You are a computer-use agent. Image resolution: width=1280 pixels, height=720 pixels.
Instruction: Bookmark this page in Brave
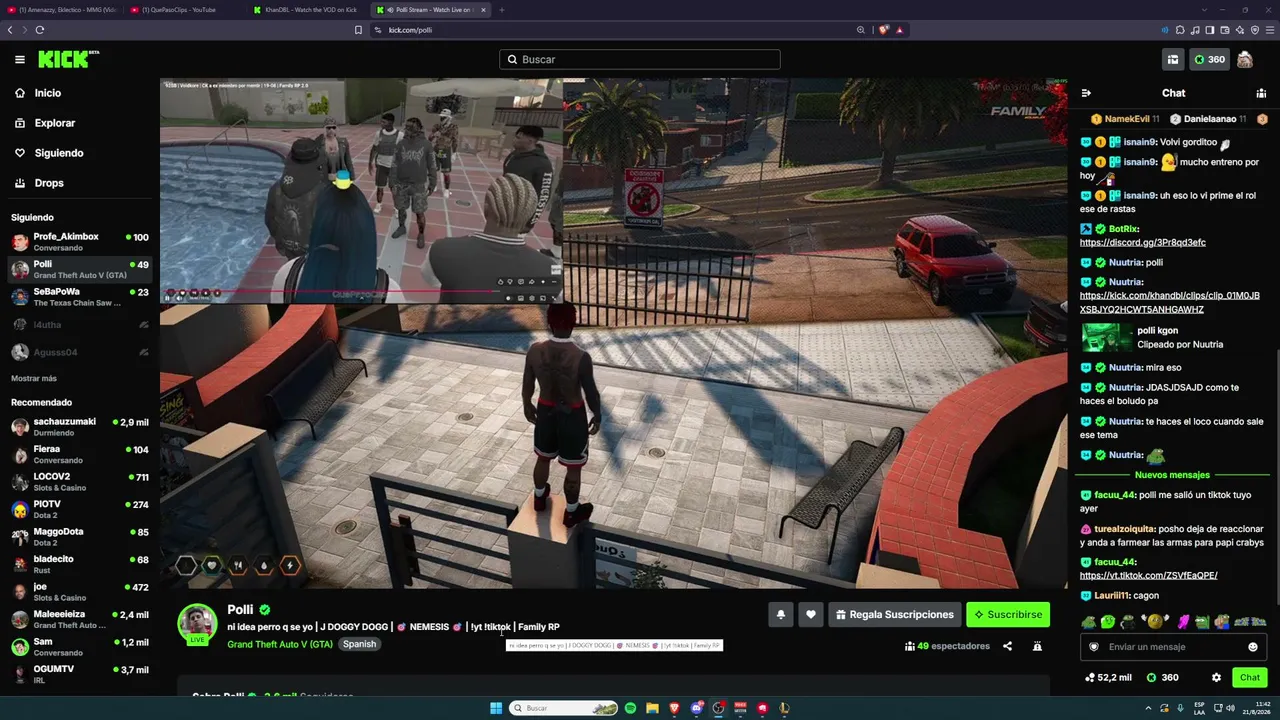tap(358, 30)
